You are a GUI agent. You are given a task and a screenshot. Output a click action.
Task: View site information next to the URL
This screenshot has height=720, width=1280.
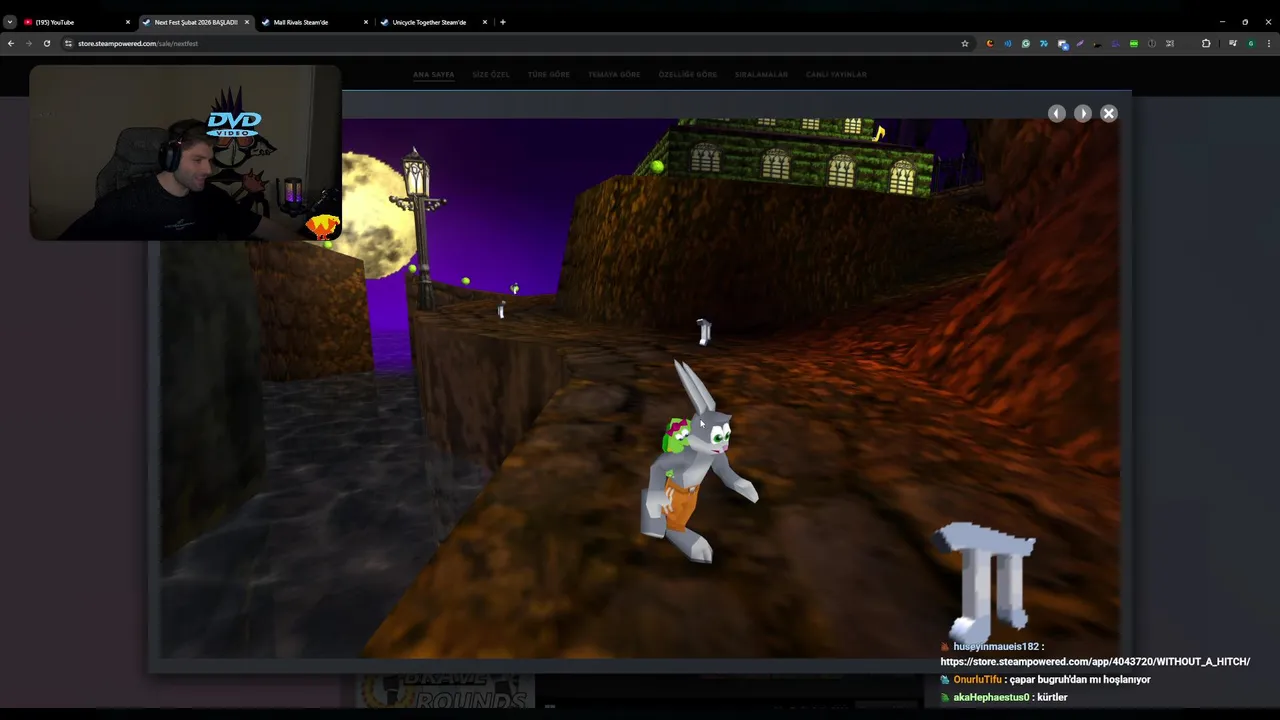[x=69, y=43]
